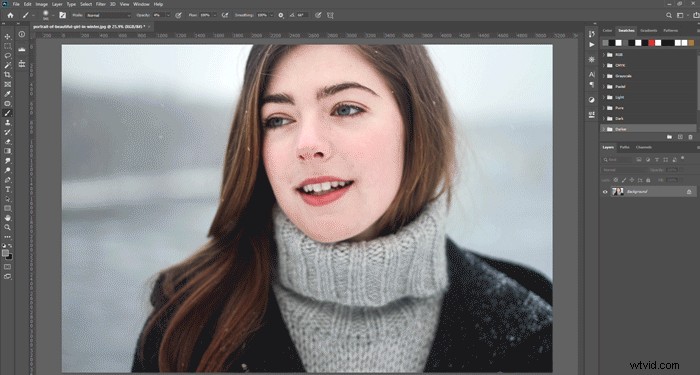Viewport: 700px width, 375px height.
Task: Select the Gradient tool
Action: click(8, 151)
